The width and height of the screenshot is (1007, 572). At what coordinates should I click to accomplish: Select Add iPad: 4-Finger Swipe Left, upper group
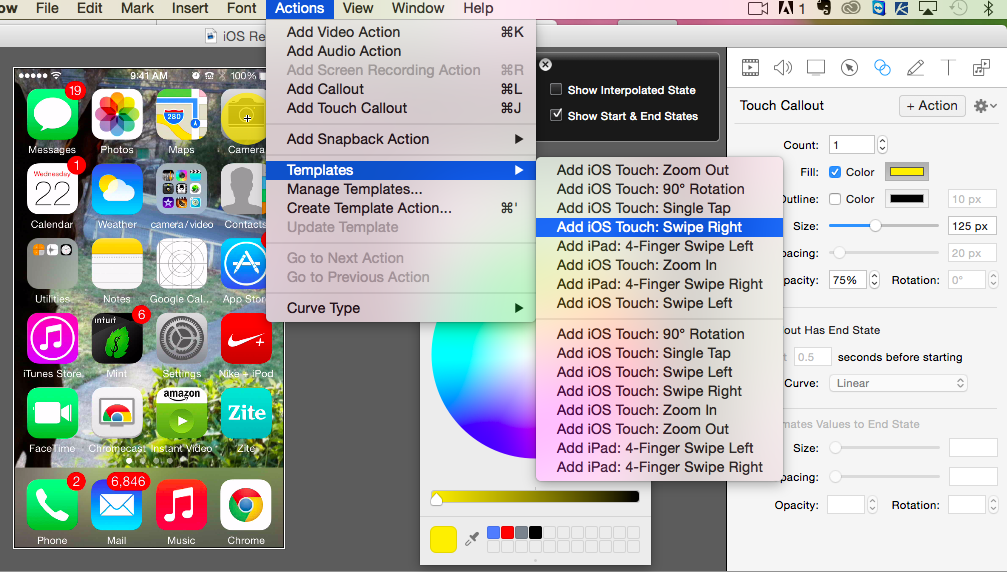pos(660,246)
